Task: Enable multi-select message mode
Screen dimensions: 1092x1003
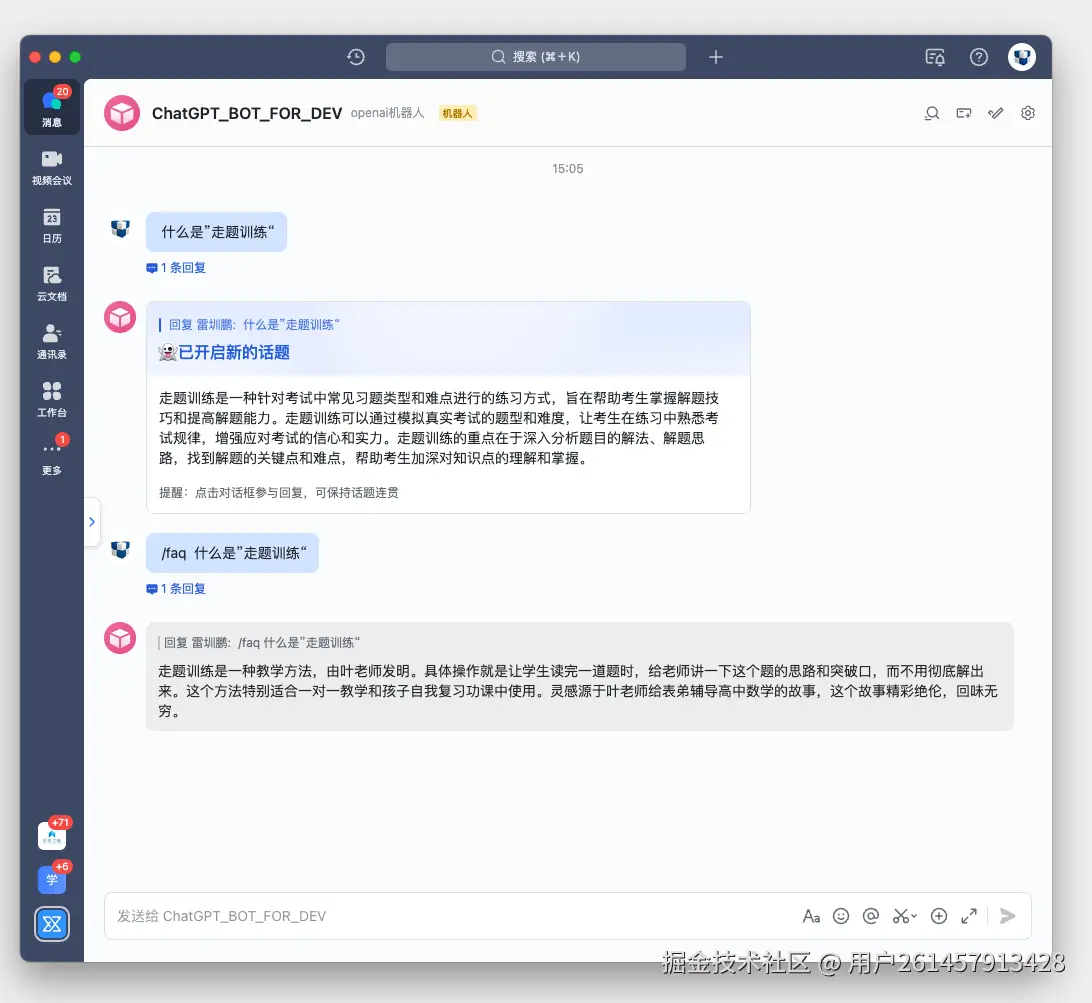Action: pos(995,113)
